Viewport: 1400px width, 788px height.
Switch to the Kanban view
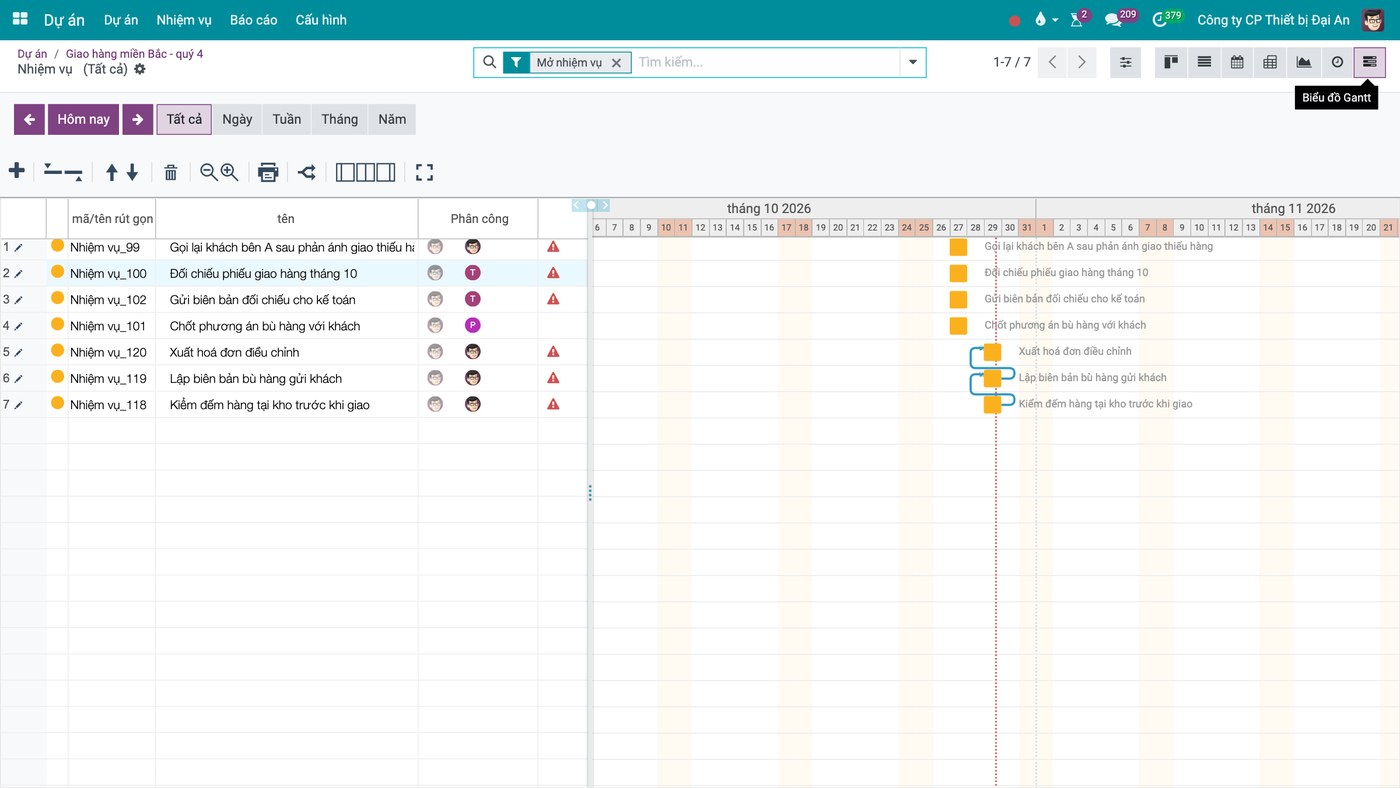(1170, 62)
